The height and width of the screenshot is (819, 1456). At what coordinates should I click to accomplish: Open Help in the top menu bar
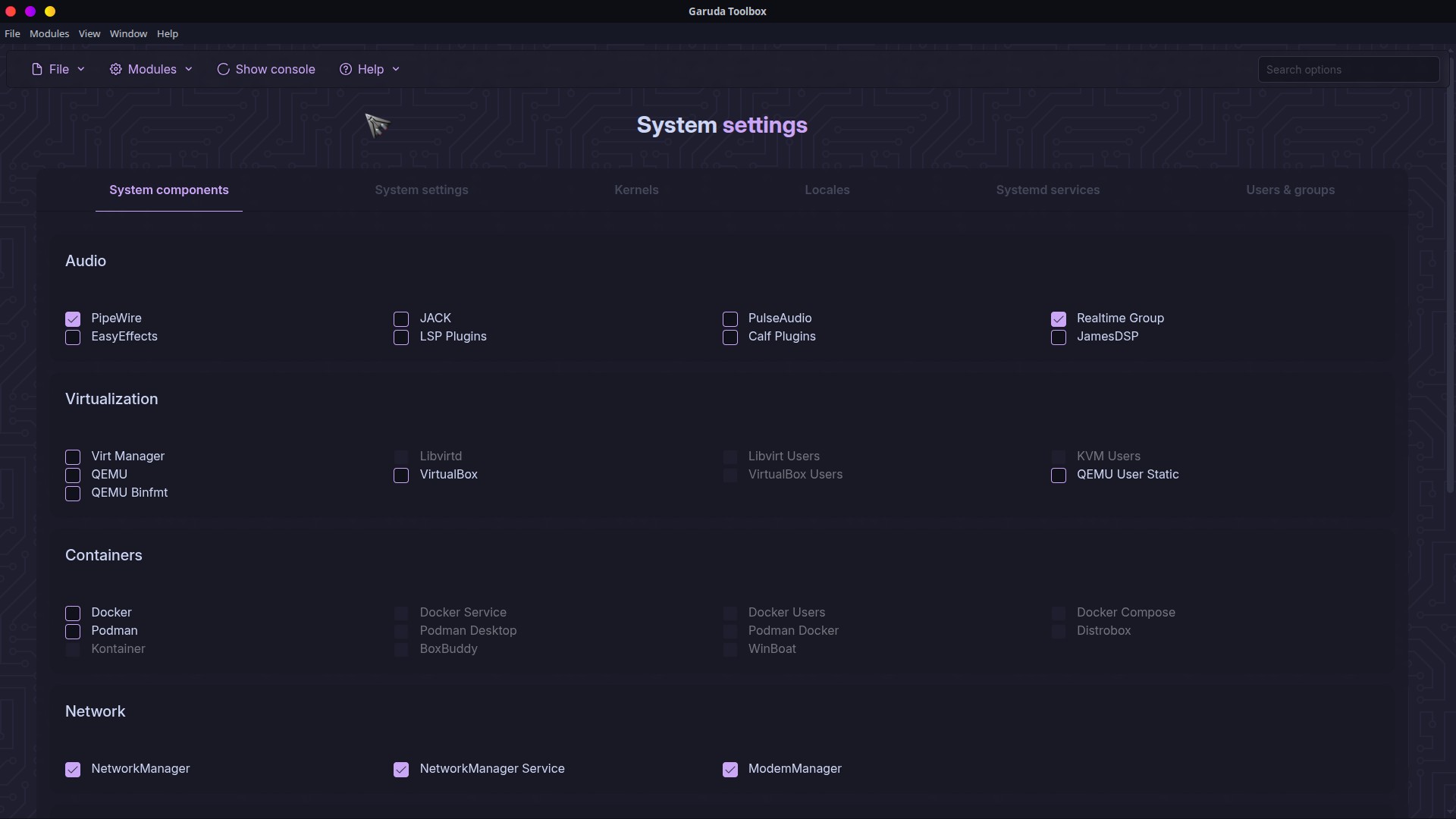tap(168, 33)
